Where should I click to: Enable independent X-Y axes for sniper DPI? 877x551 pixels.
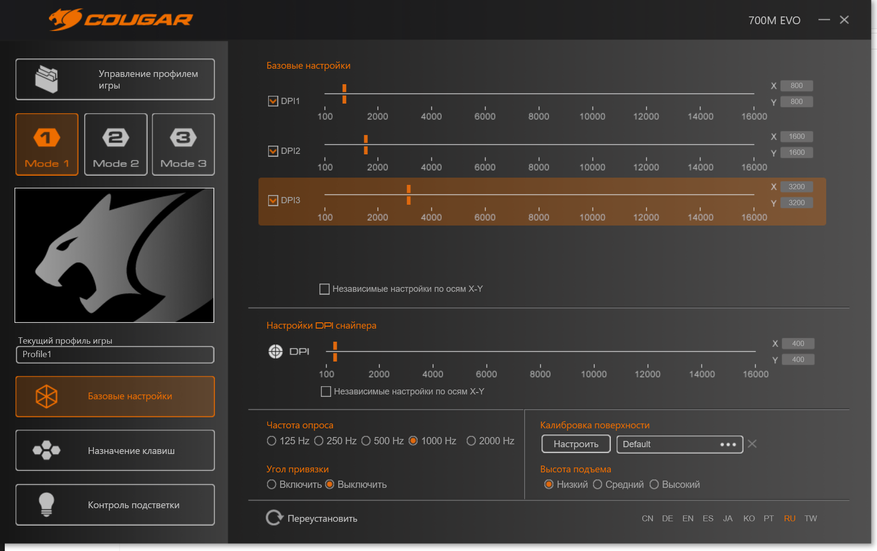tap(326, 392)
